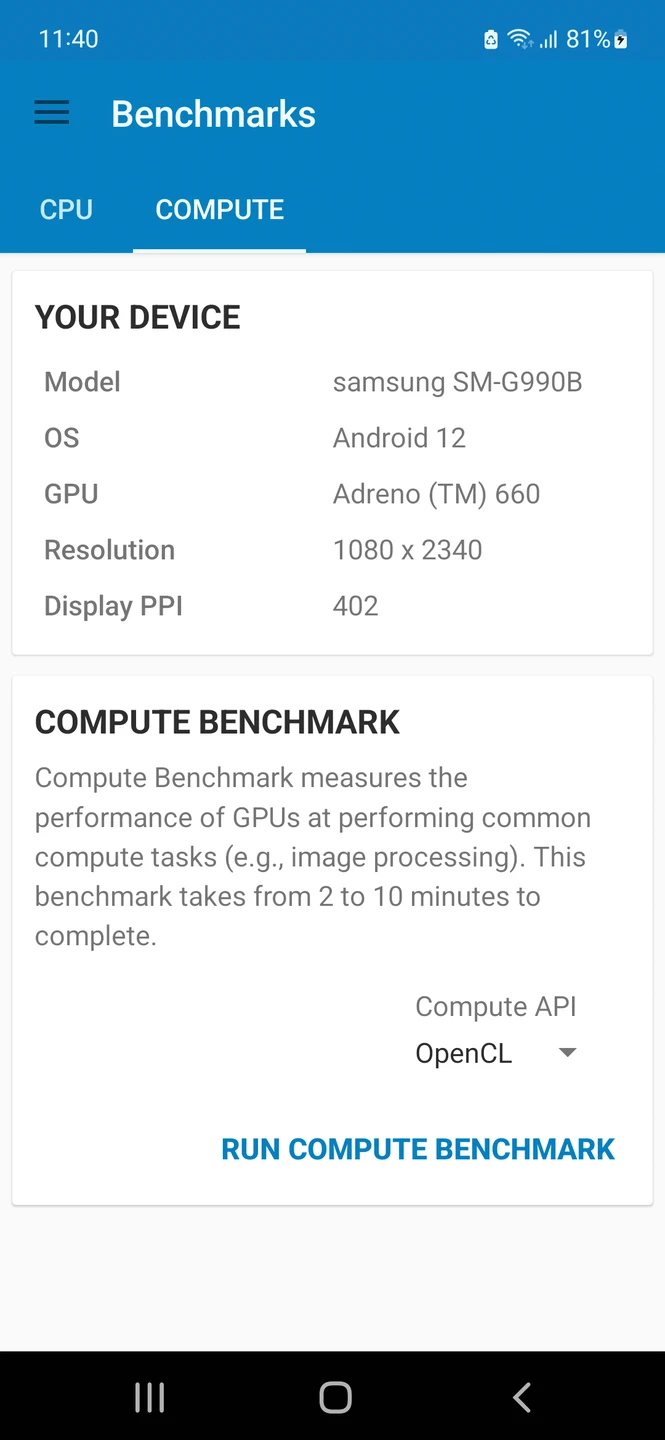Tap the status bar clock
The image size is (665, 1440).
coord(68,39)
